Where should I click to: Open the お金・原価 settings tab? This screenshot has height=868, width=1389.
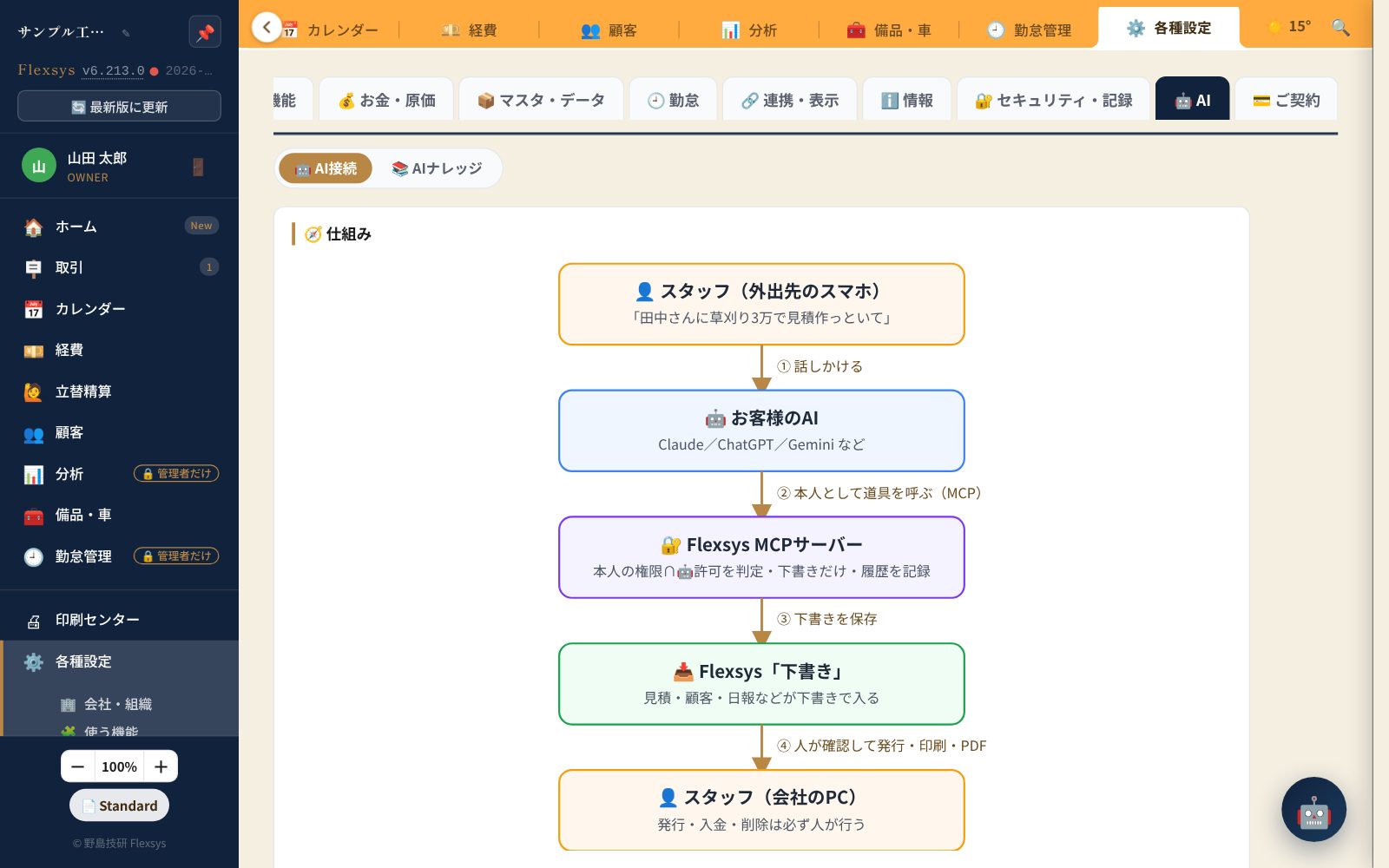pos(386,100)
